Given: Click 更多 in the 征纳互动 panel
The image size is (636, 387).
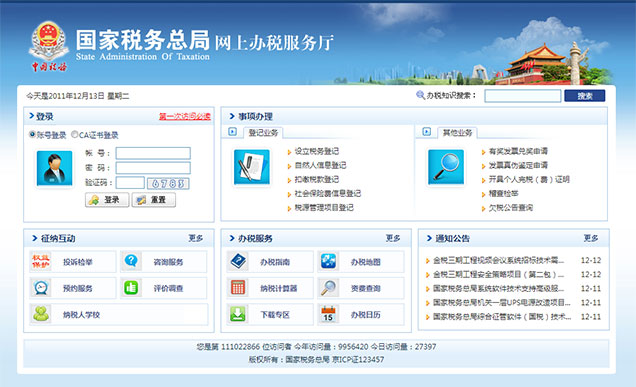Looking at the screenshot, I should (x=196, y=238).
